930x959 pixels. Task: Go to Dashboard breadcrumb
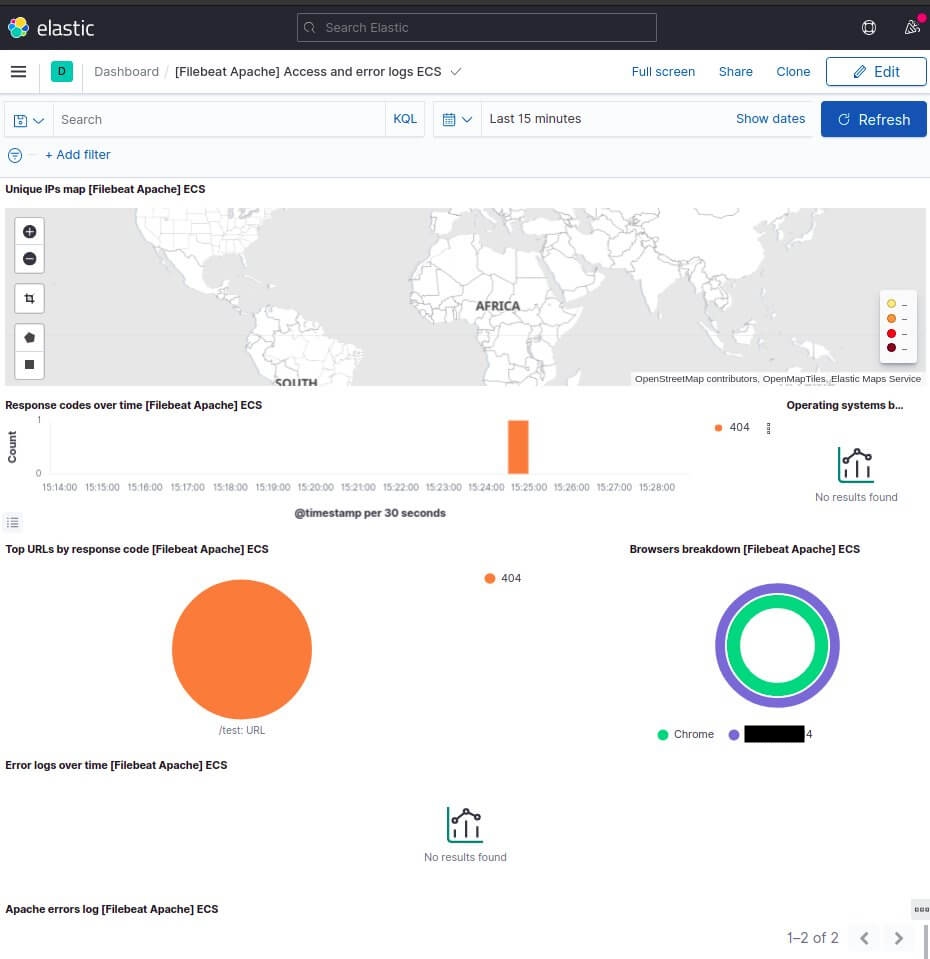[x=126, y=72]
